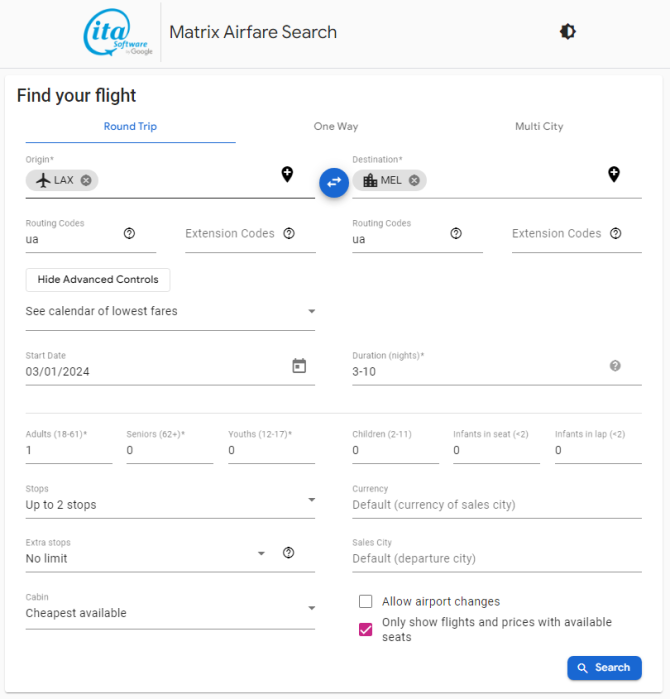Screen dimensions: 670x699
Task: Show help for Extra stops
Action: click(x=288, y=553)
